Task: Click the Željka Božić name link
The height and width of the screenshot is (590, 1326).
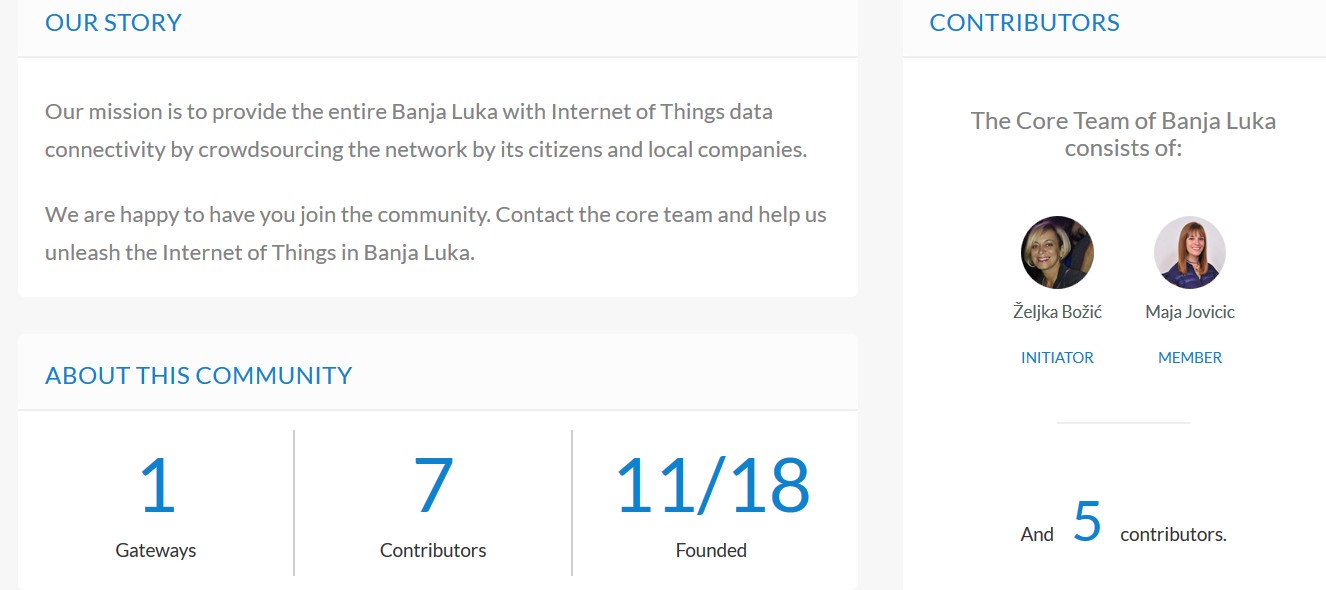Action: (x=1057, y=312)
